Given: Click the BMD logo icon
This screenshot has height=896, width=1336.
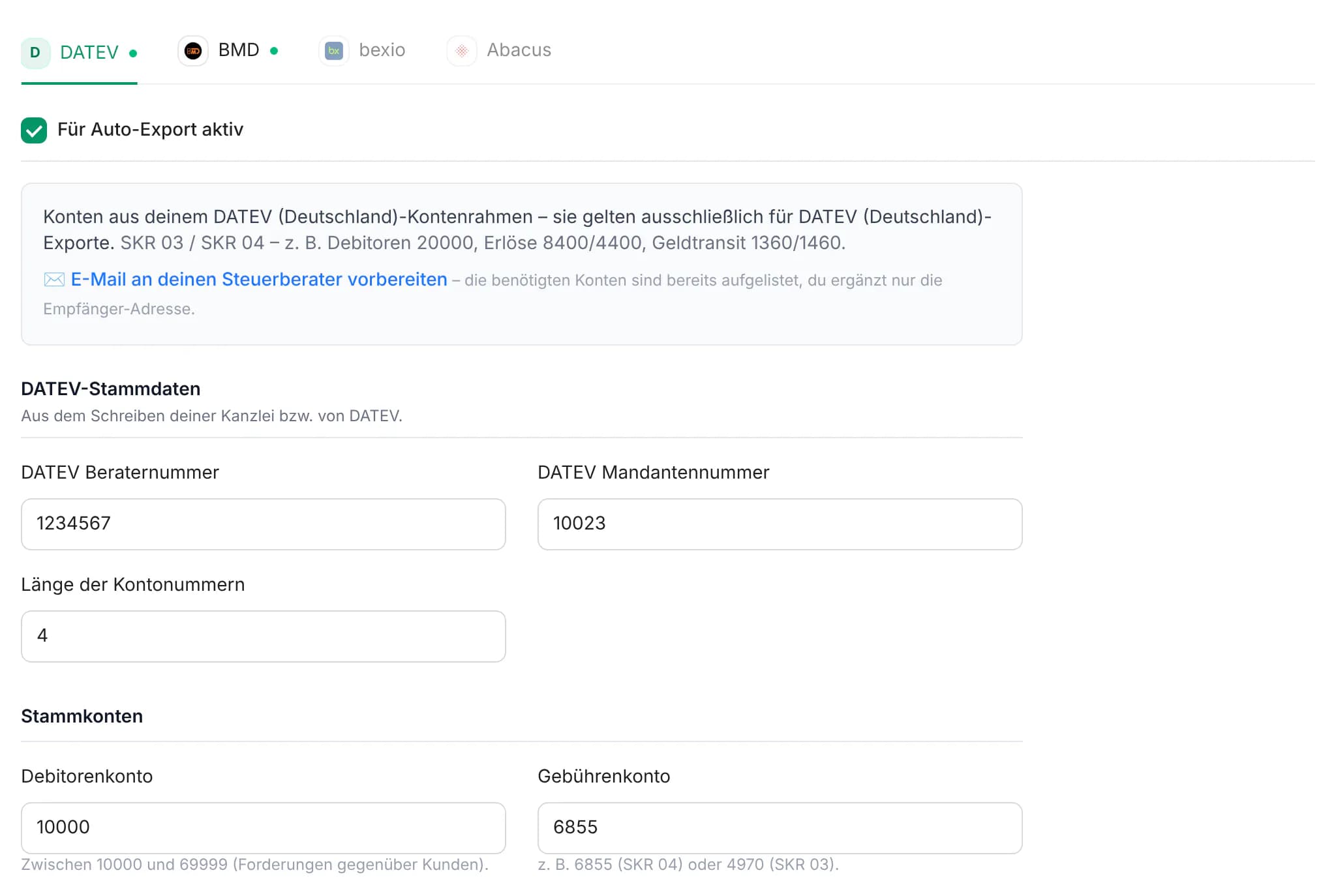Looking at the screenshot, I should [x=193, y=51].
